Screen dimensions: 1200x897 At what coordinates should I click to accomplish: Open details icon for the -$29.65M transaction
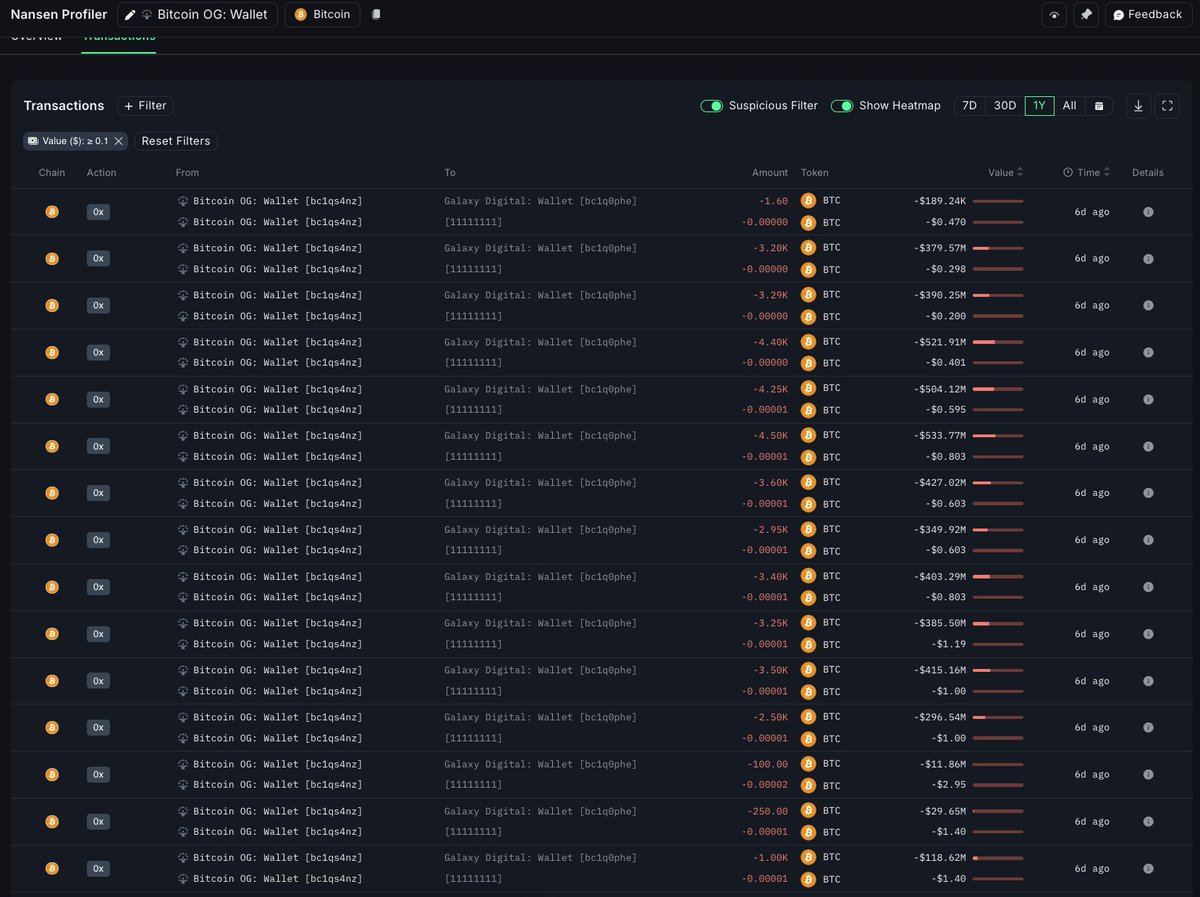1148,821
